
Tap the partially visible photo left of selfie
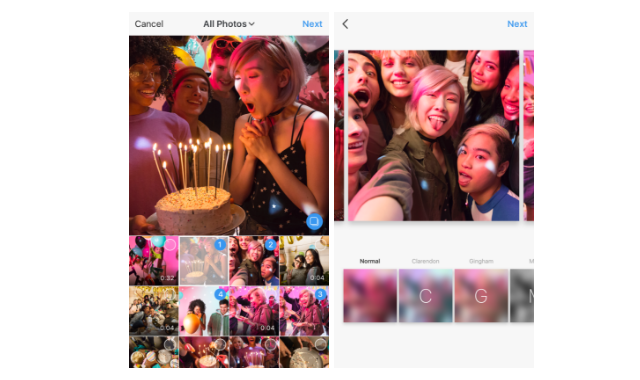pyautogui.click(x=339, y=136)
